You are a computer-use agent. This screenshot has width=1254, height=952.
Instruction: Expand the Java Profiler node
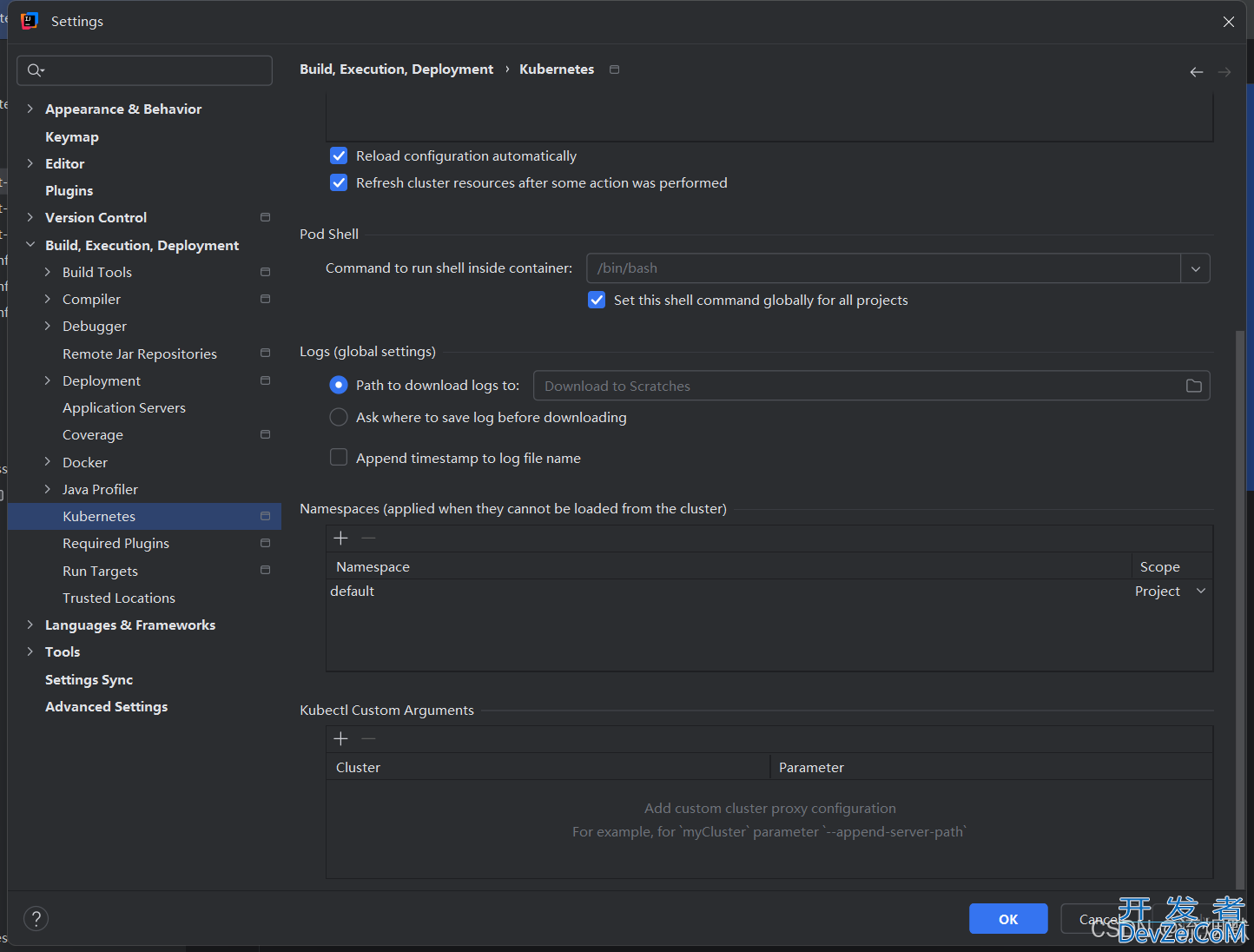click(48, 489)
